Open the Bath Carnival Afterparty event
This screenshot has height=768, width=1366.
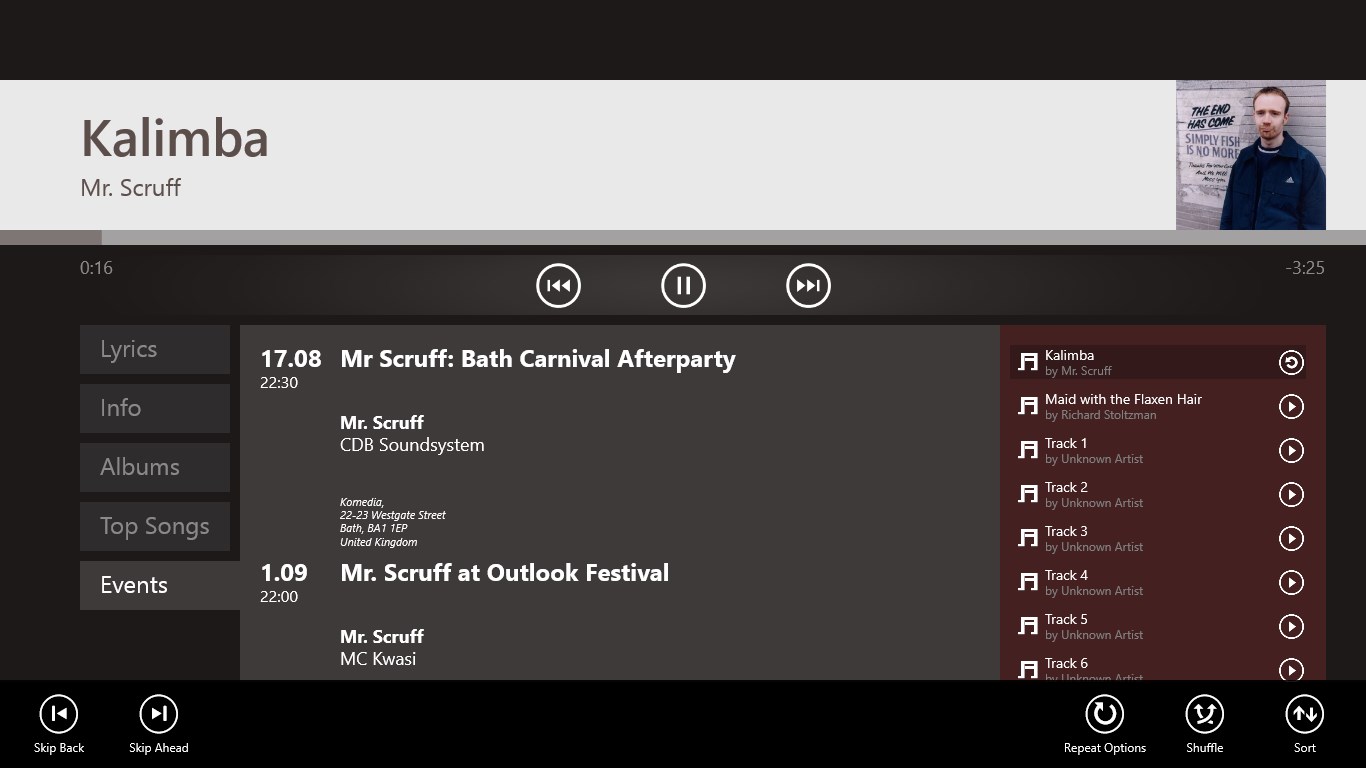[x=538, y=359]
